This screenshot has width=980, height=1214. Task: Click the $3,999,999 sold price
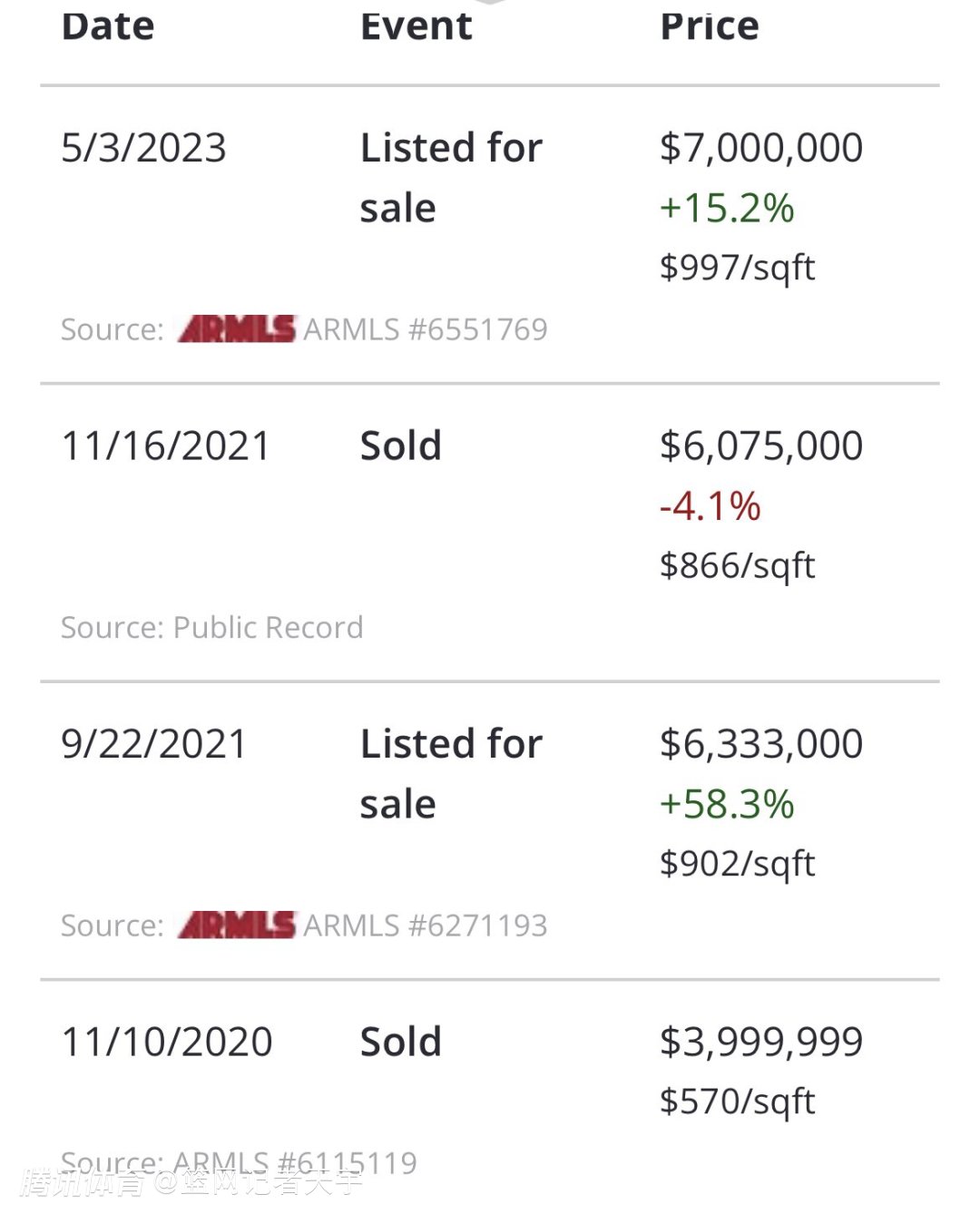[x=761, y=1043]
